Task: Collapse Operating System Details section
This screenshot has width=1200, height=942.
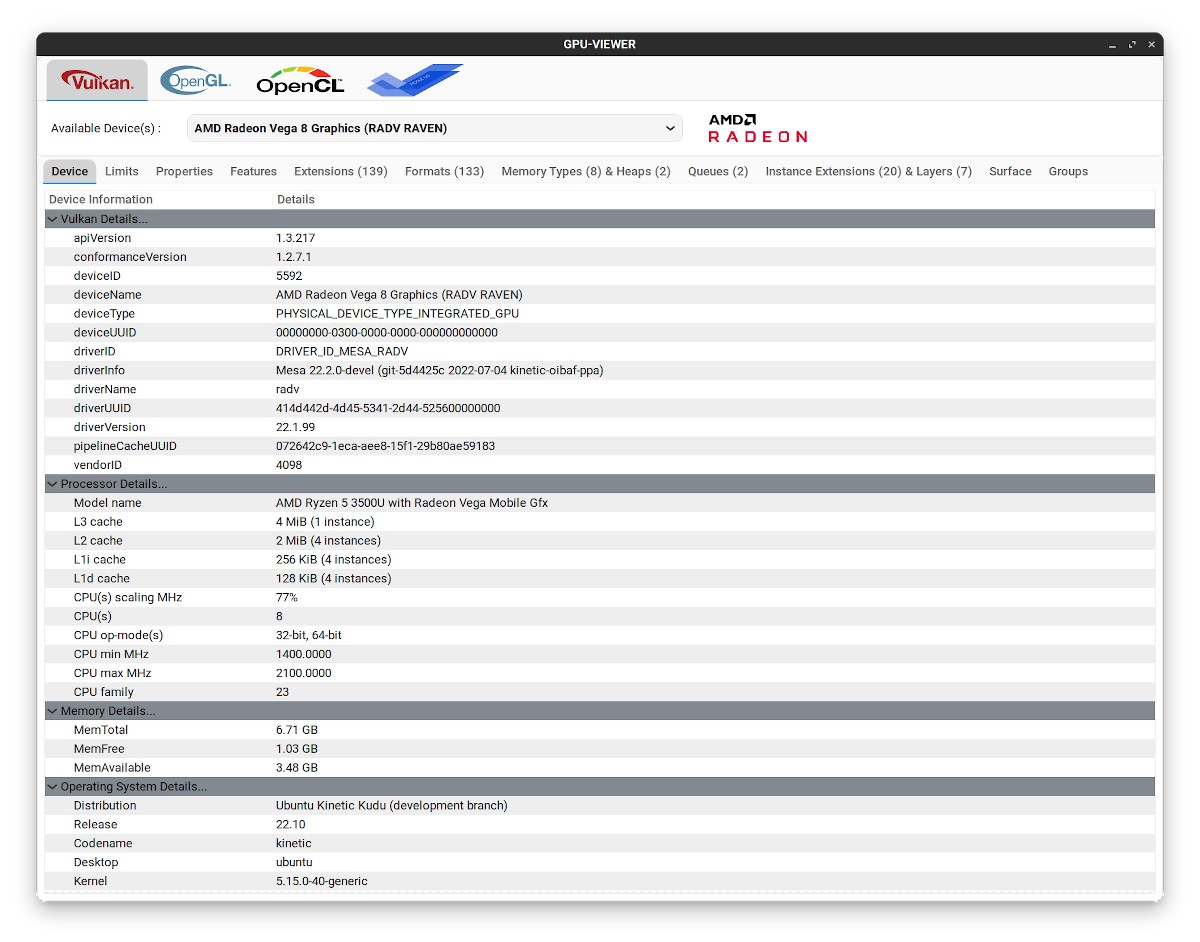Action: (x=53, y=787)
